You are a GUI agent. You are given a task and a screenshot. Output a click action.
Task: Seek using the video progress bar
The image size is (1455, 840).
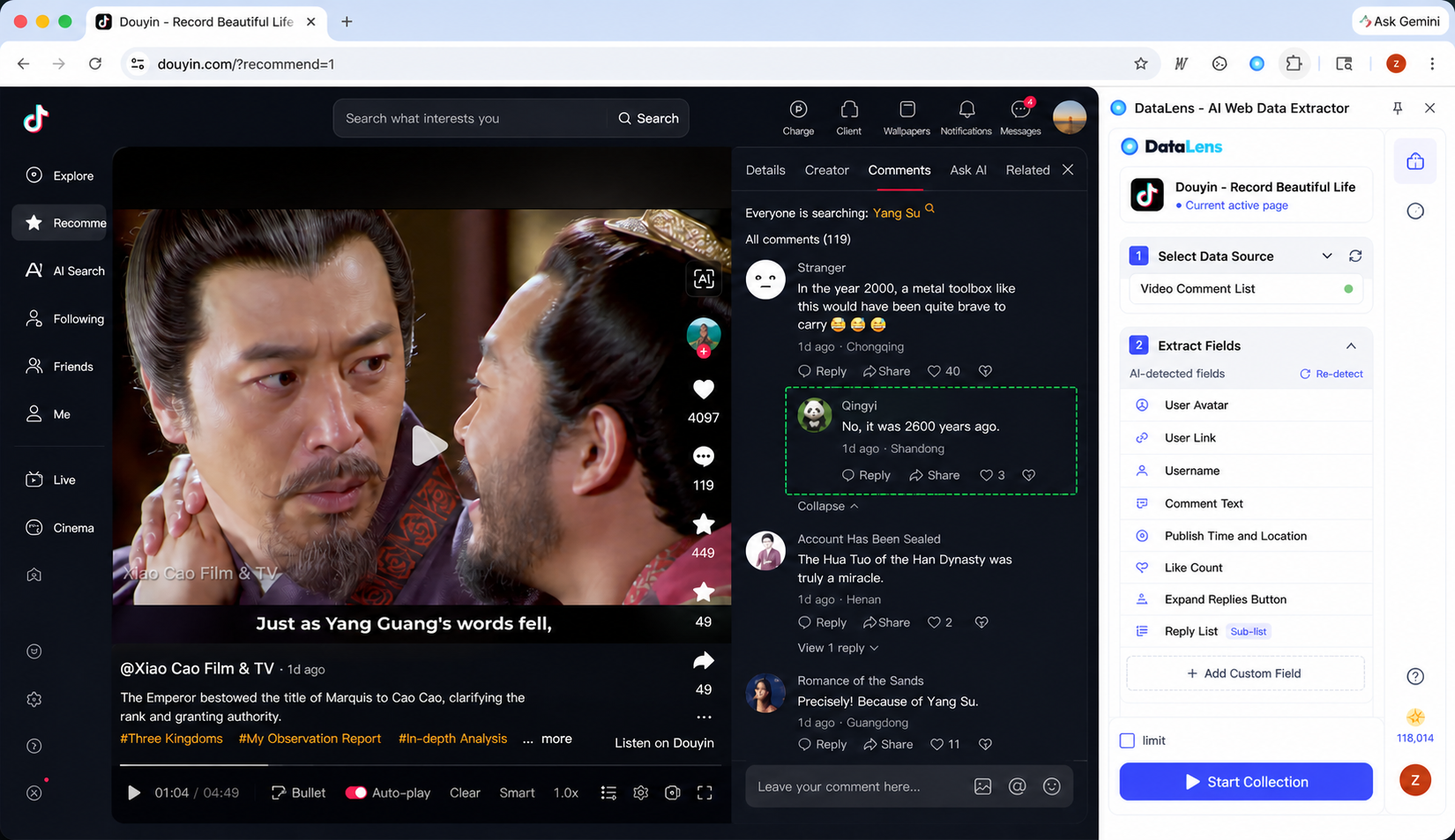(422, 765)
